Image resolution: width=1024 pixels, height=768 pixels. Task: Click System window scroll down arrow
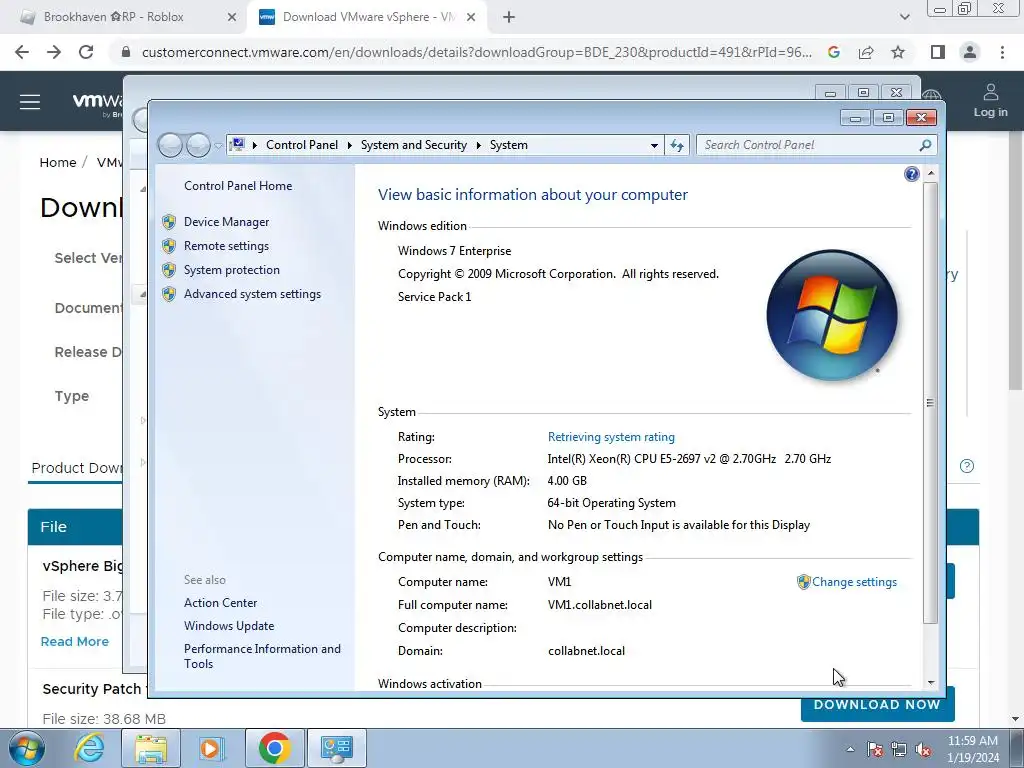pyautogui.click(x=931, y=682)
